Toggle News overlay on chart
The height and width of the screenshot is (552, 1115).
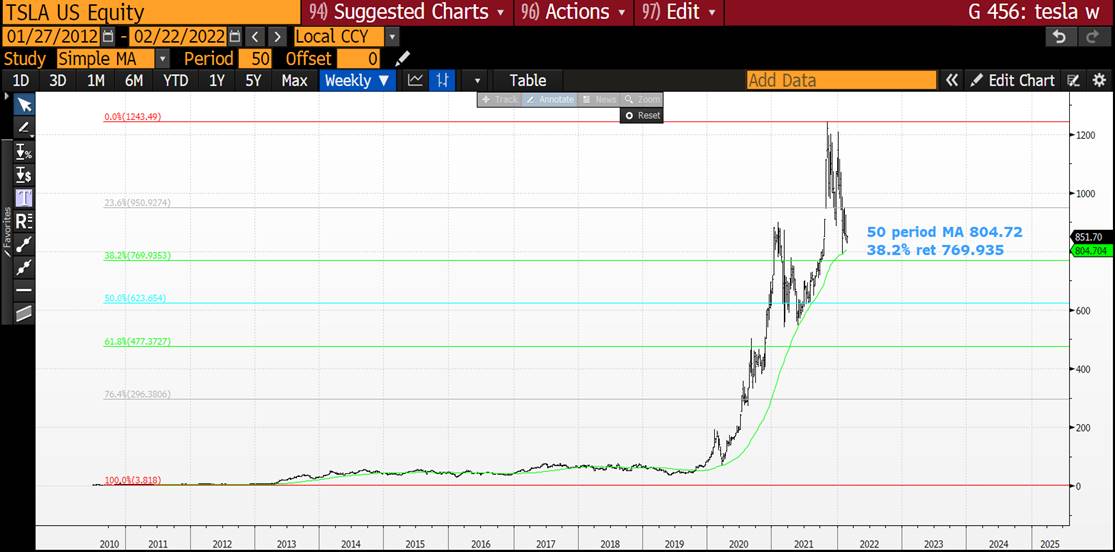click(599, 99)
